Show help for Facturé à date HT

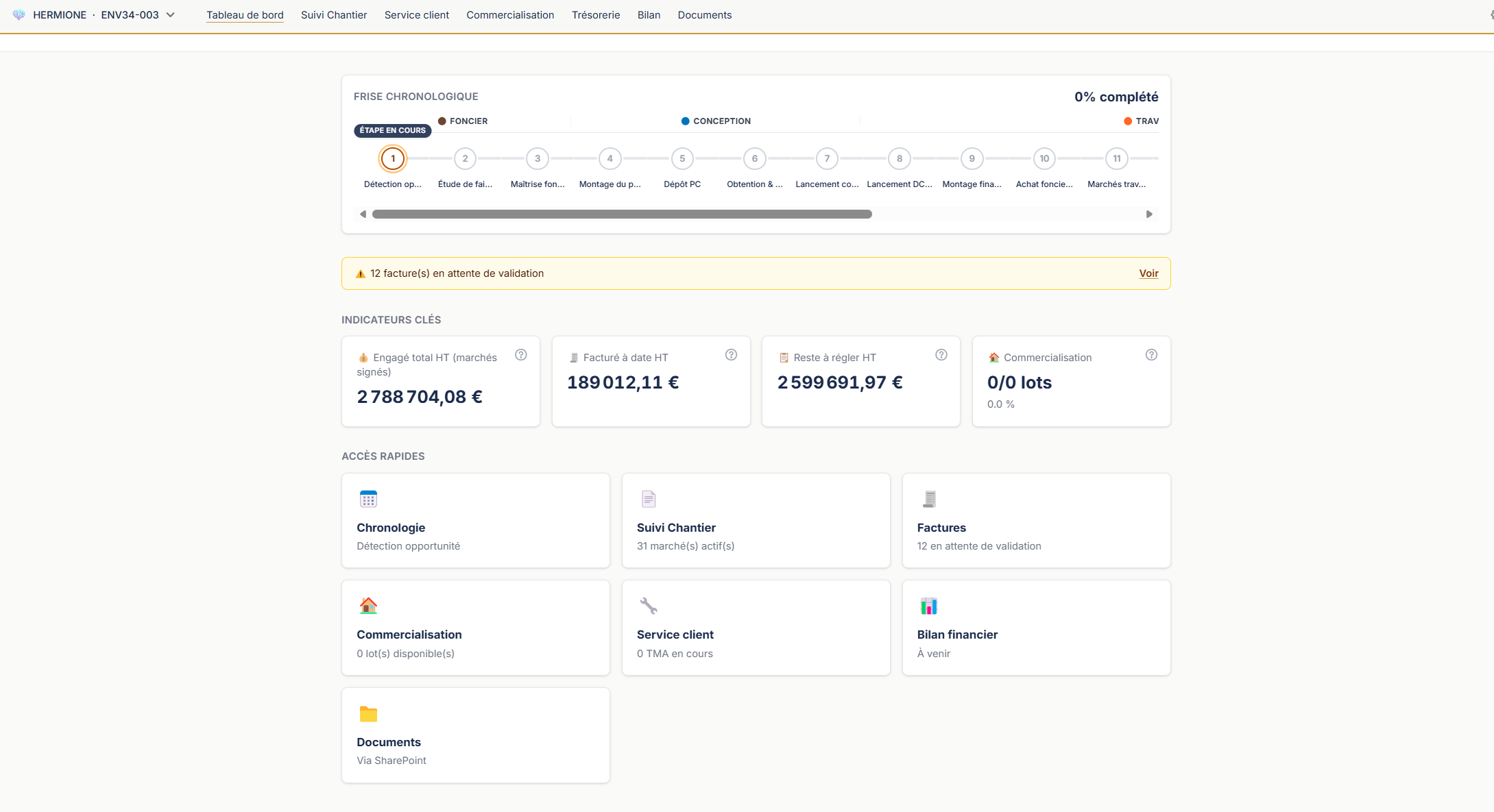pyautogui.click(x=732, y=355)
